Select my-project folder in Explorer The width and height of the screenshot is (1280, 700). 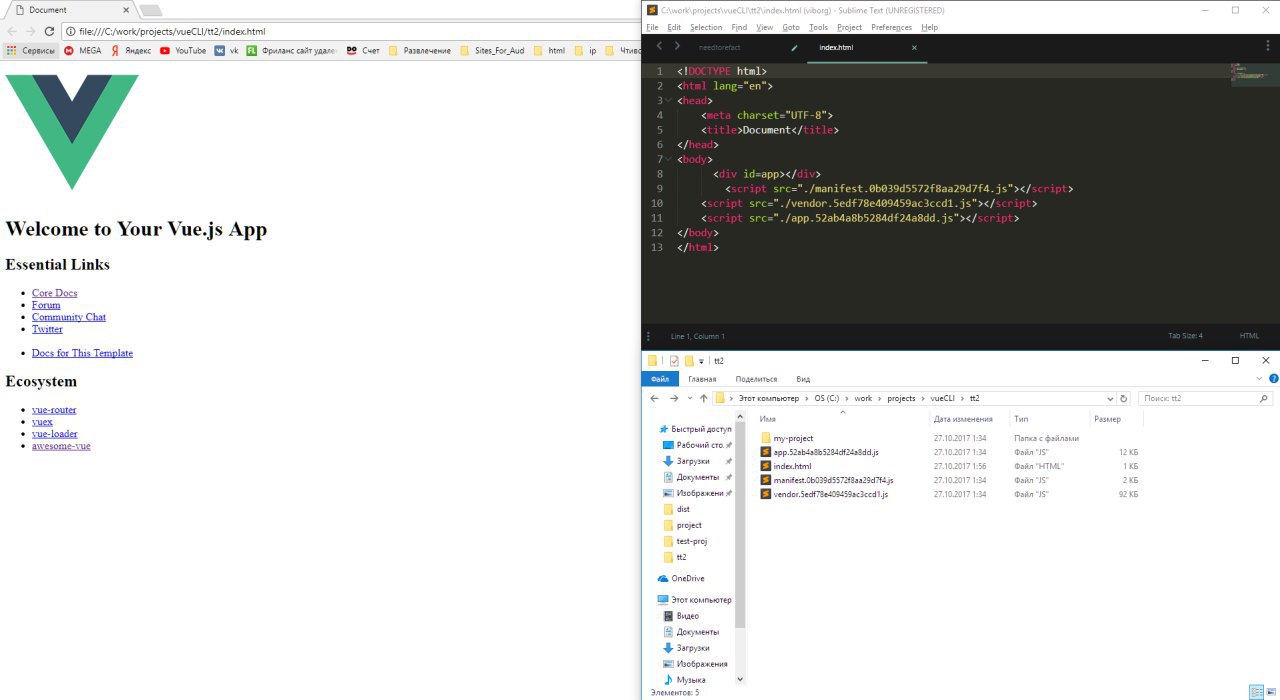(x=793, y=438)
